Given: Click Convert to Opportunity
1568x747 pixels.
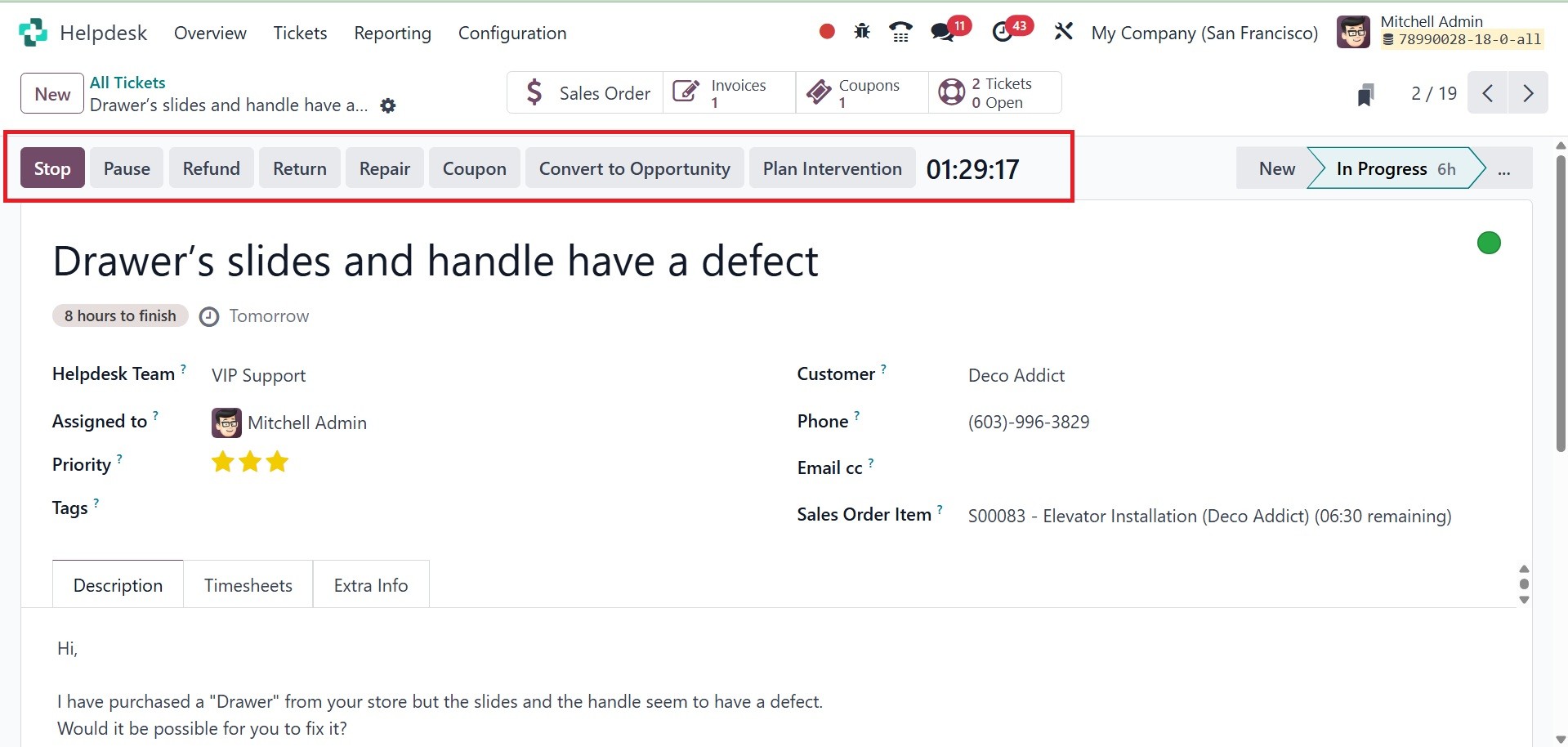Looking at the screenshot, I should click(635, 168).
